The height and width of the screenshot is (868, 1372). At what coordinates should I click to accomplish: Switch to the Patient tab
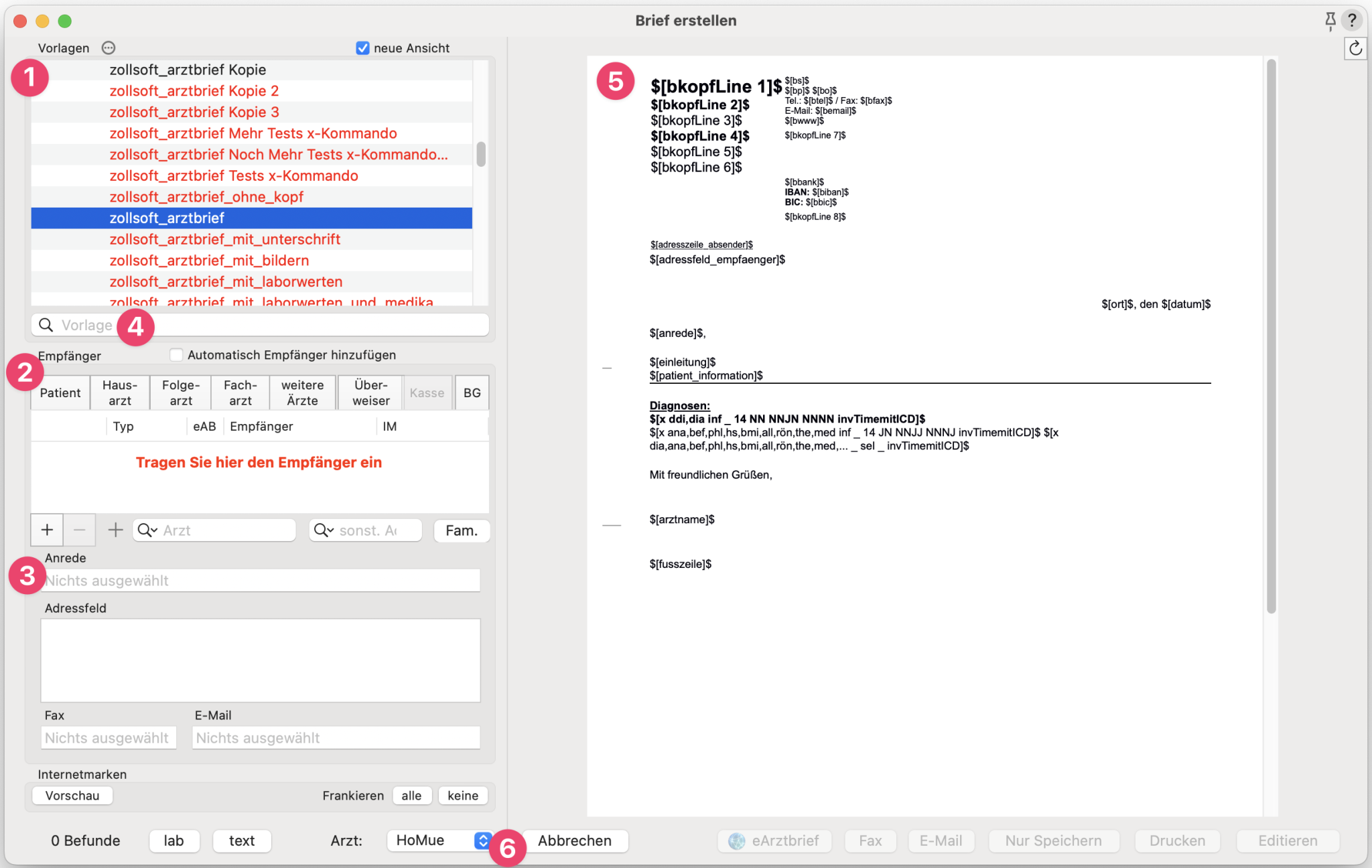pos(60,392)
